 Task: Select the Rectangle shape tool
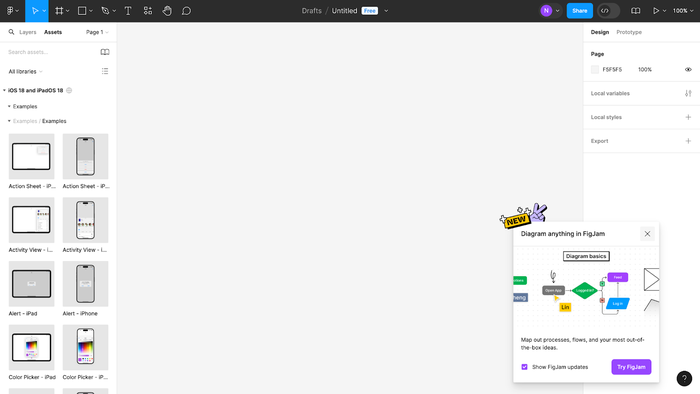point(82,11)
